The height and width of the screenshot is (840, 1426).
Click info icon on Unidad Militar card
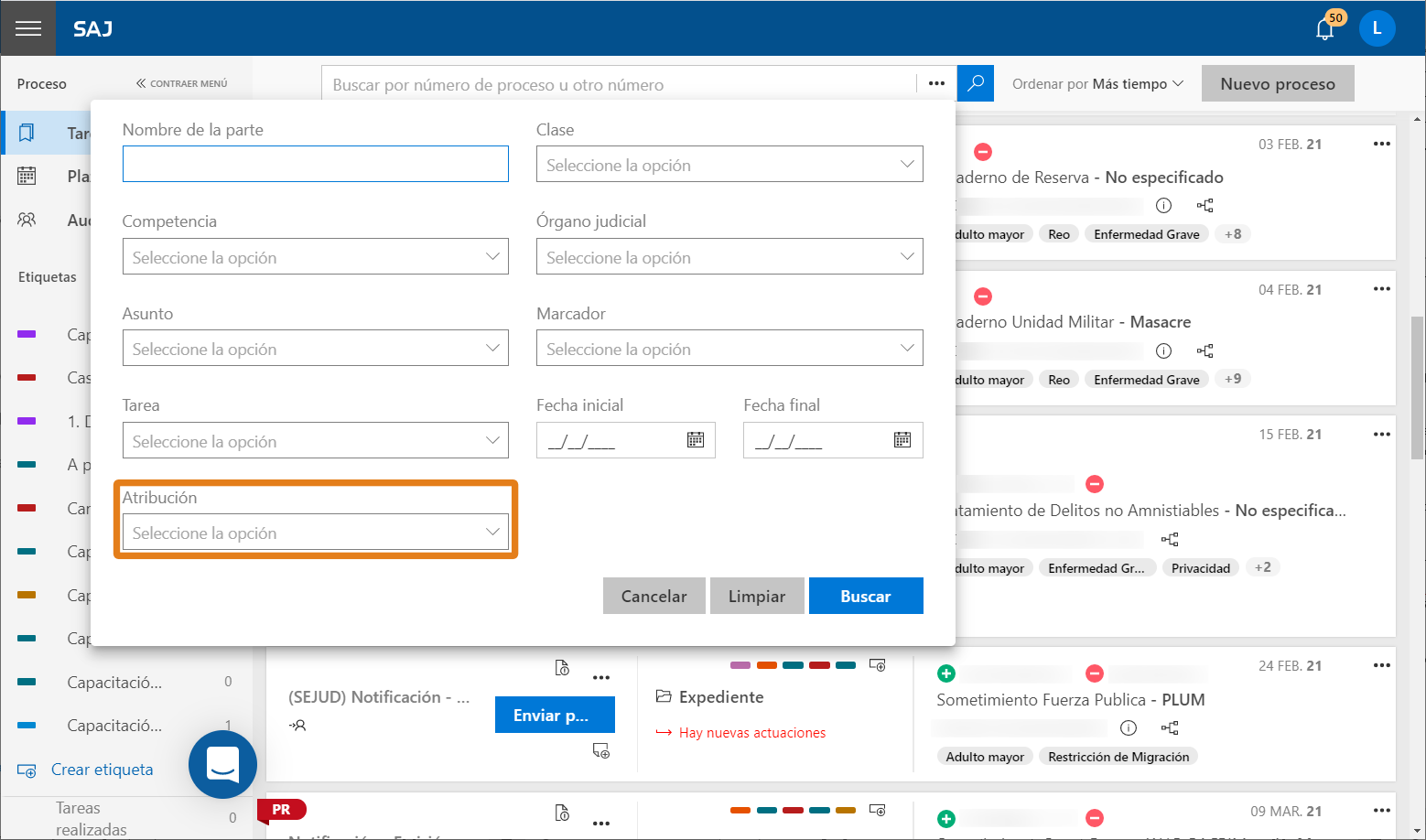point(1163,350)
